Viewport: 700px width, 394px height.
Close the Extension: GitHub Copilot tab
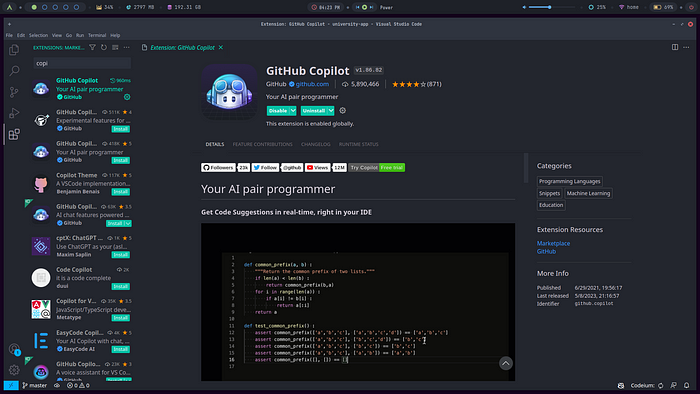pos(221,47)
